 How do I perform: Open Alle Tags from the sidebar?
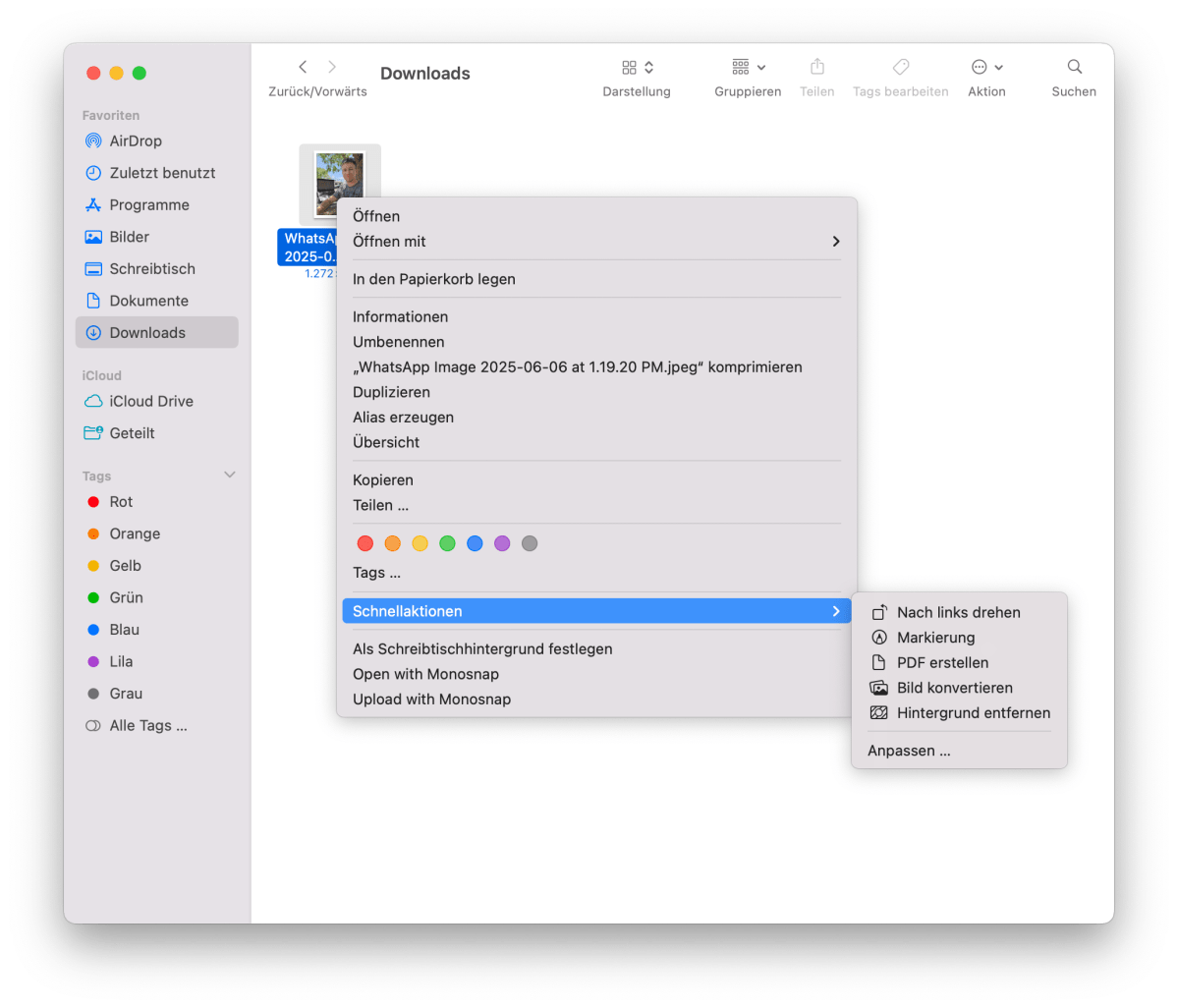138,725
